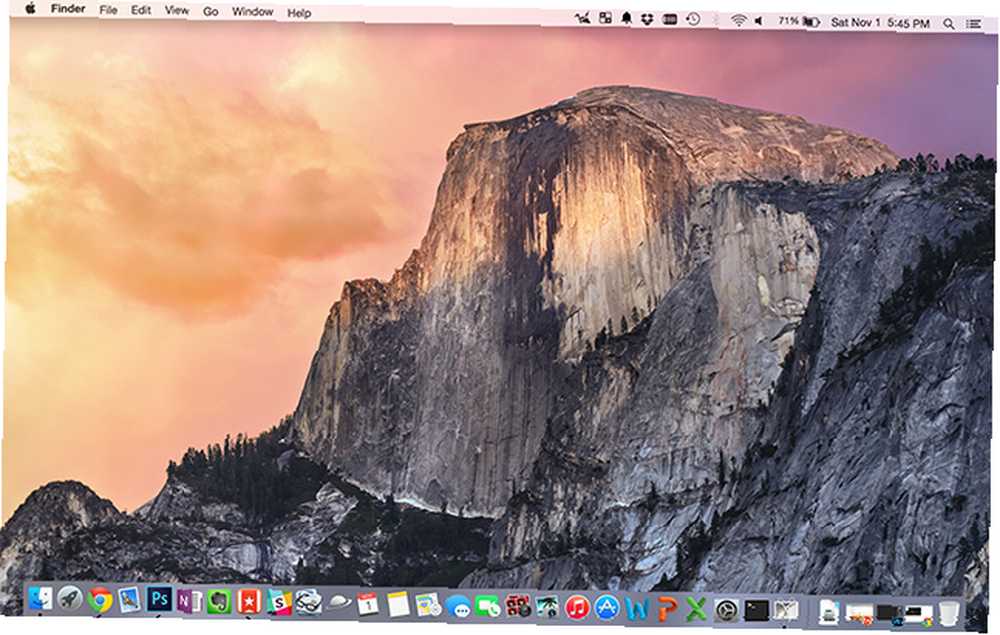Image resolution: width=1000 pixels, height=635 pixels.
Task: Click the bell notification status icon
Action: 627,19
